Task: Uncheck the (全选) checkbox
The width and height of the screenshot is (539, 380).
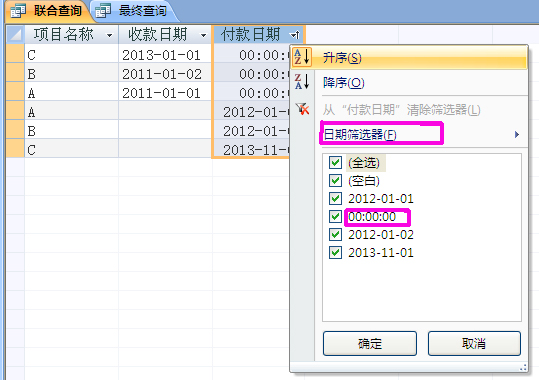Action: coord(335,162)
